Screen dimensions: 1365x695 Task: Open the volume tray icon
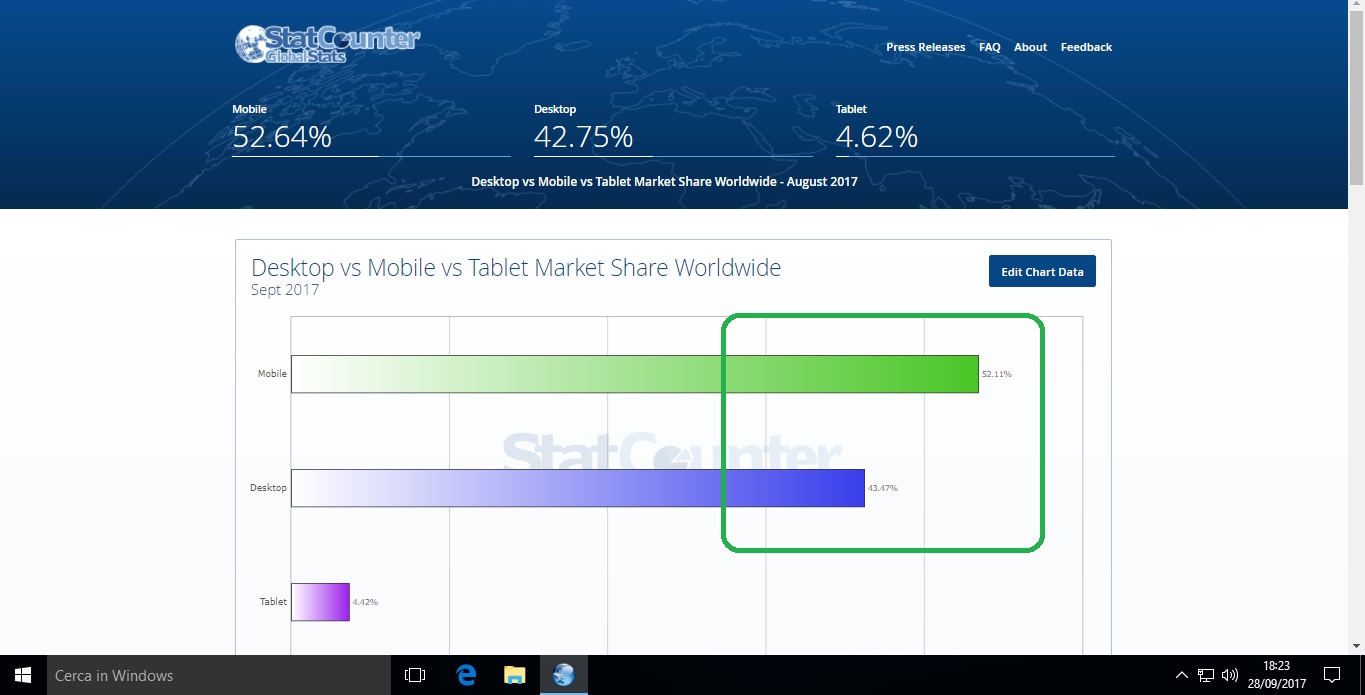tap(1230, 675)
